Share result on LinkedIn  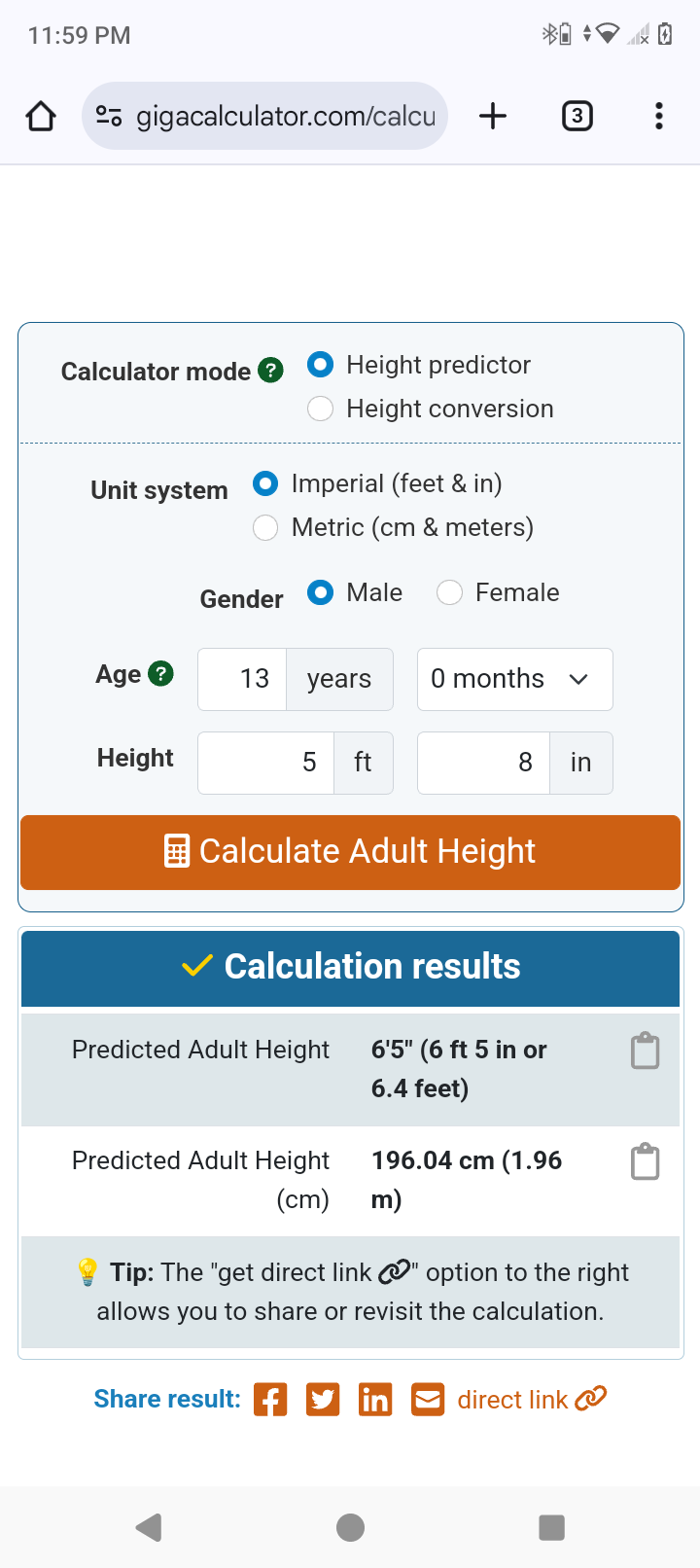tap(375, 1400)
